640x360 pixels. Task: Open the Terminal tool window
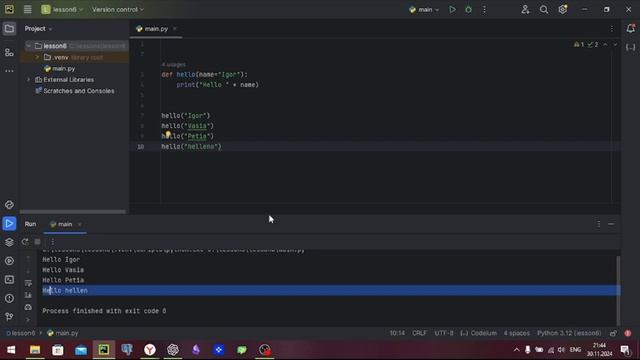coord(9,280)
